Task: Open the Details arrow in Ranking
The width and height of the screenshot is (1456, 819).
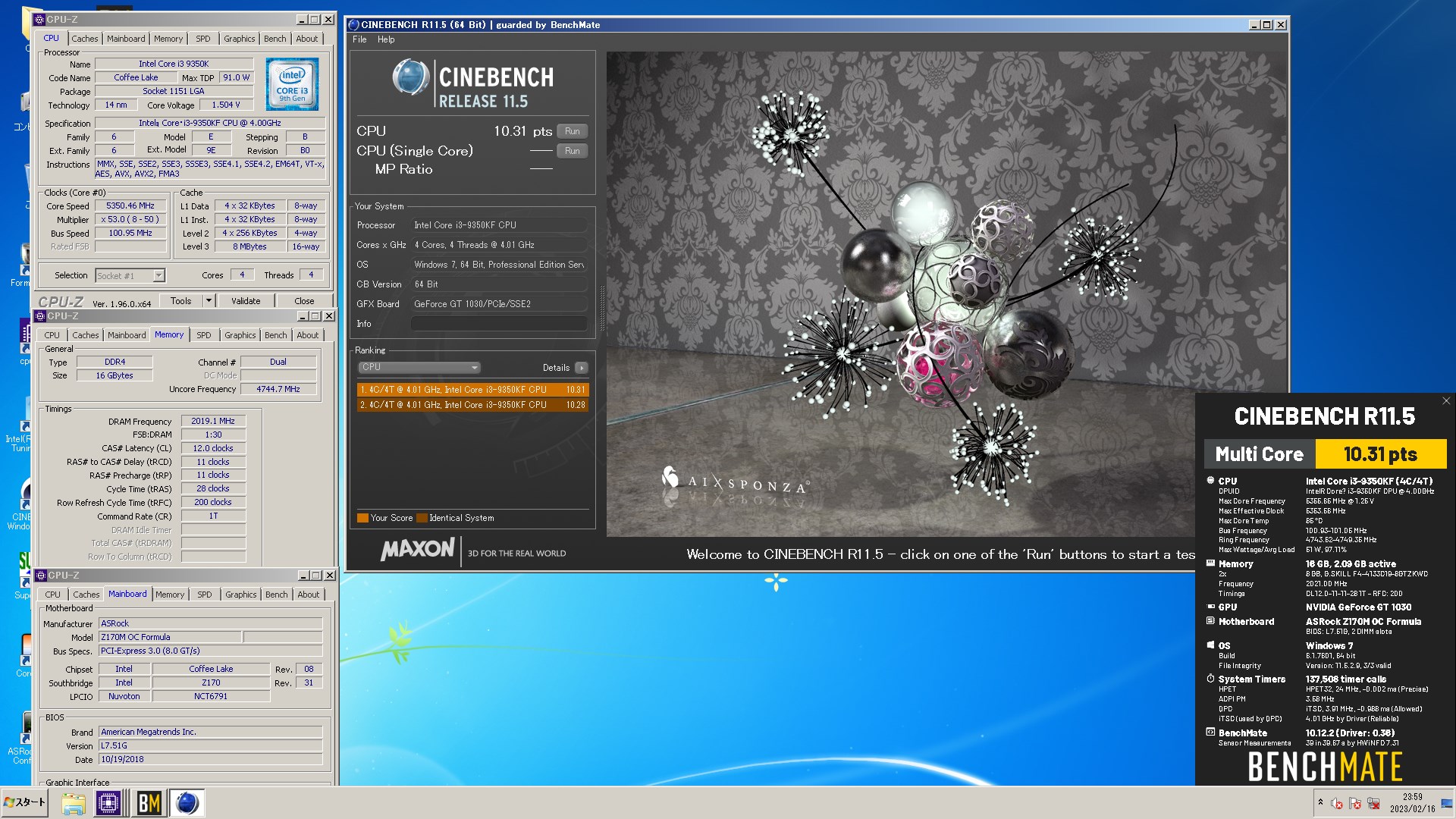Action: 582,368
